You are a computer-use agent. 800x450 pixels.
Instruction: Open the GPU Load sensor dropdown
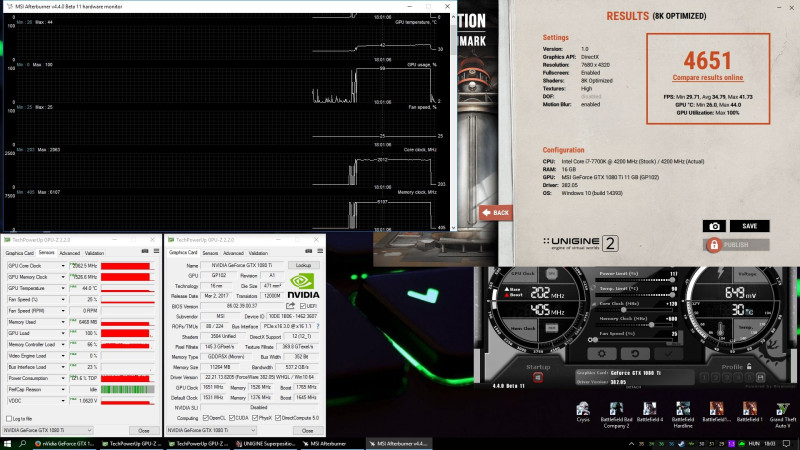click(x=63, y=333)
